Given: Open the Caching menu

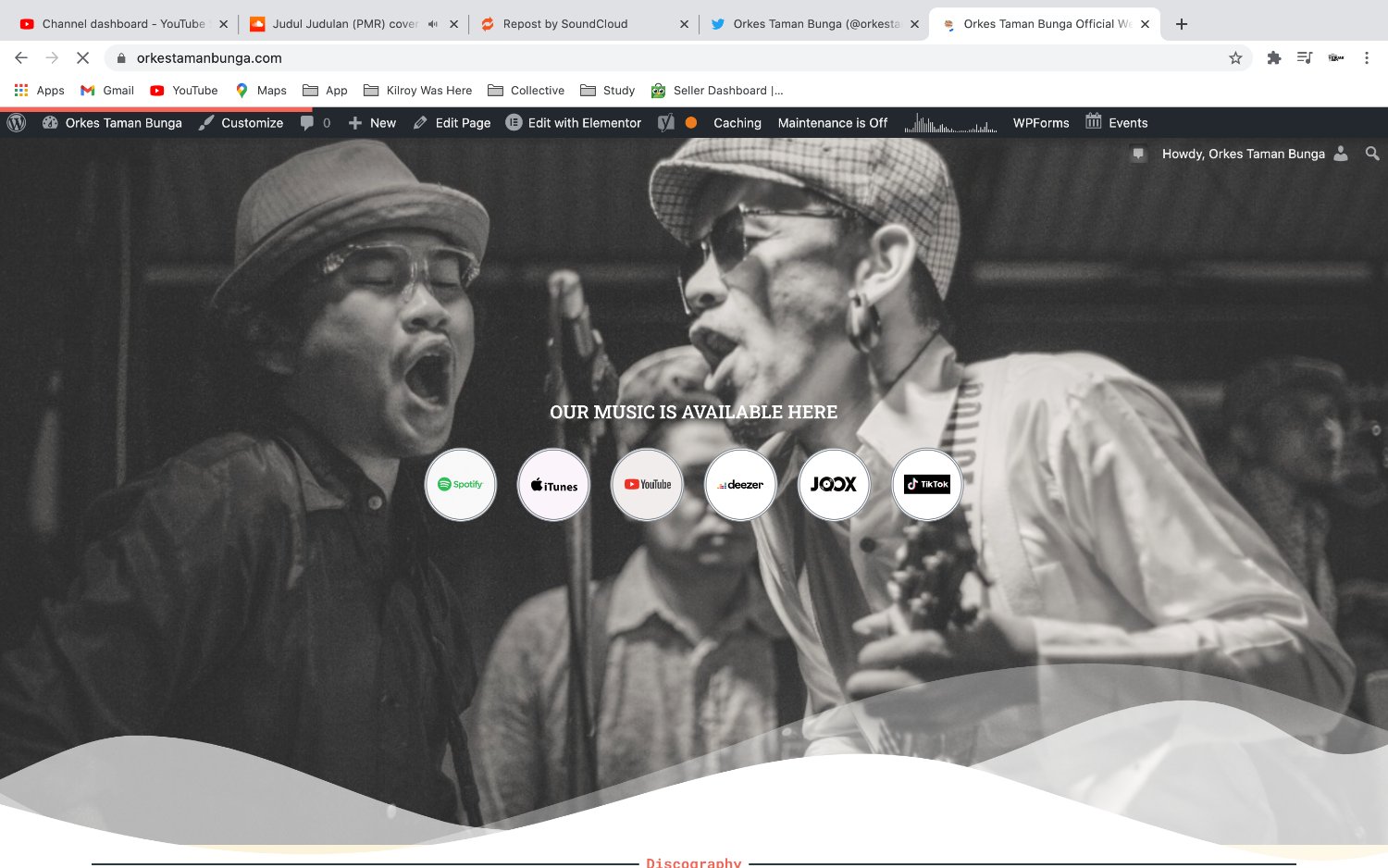Looking at the screenshot, I should [x=737, y=122].
